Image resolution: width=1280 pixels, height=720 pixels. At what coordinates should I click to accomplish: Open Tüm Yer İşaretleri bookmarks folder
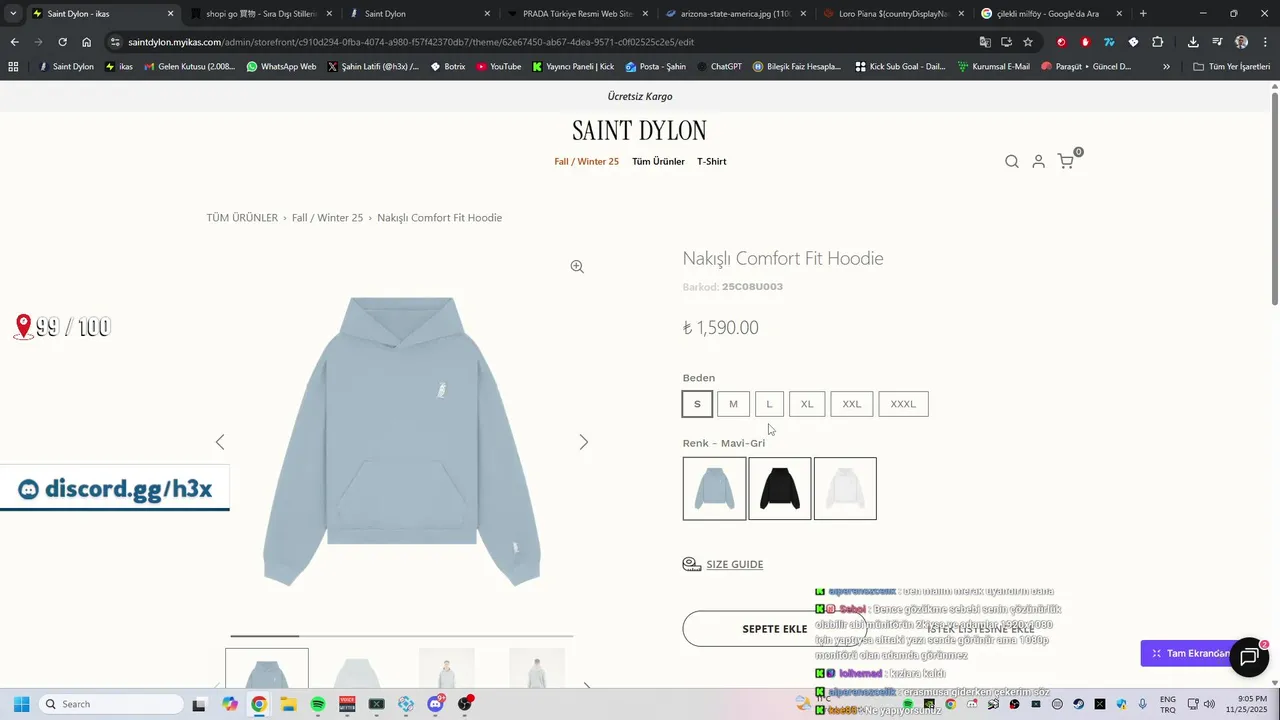tap(1231, 67)
